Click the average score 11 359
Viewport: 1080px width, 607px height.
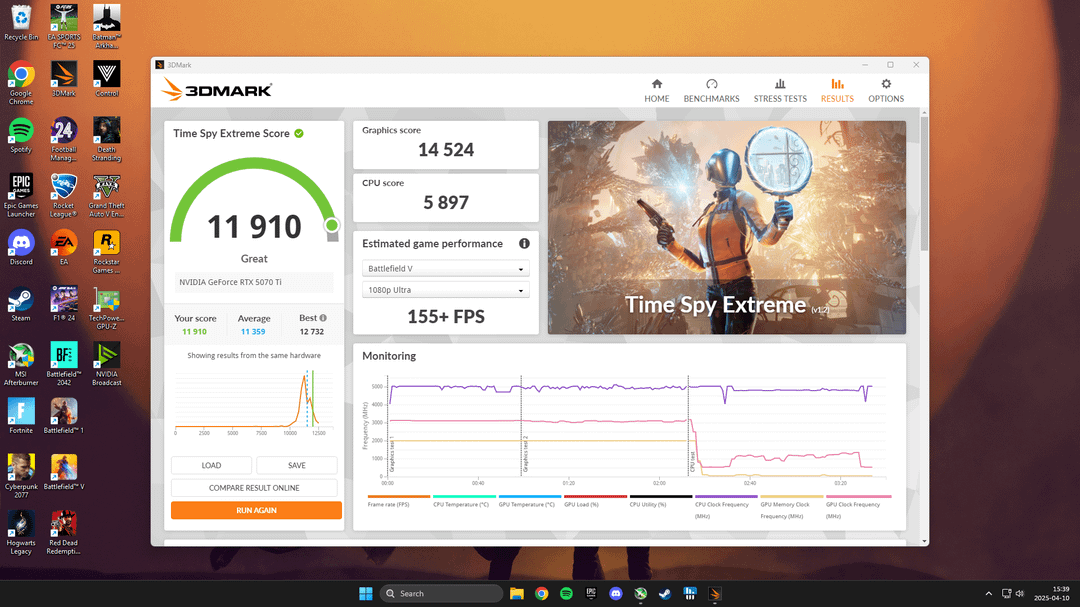click(253, 331)
